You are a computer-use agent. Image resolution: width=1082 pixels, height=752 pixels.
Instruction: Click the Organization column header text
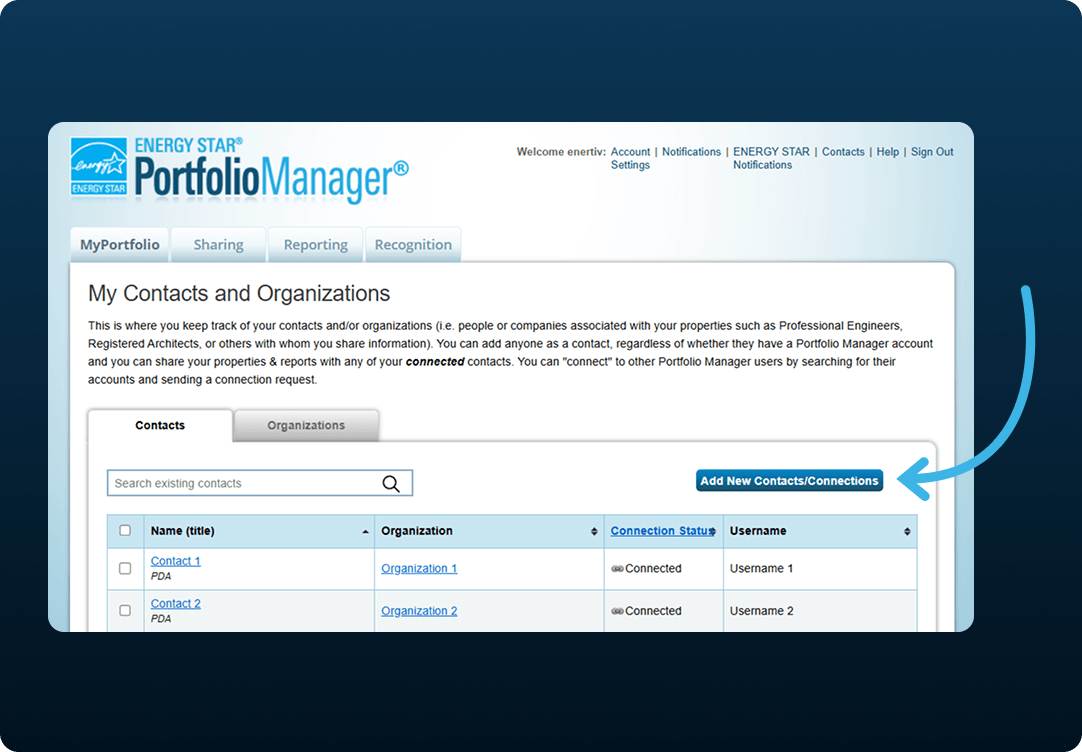coord(417,531)
